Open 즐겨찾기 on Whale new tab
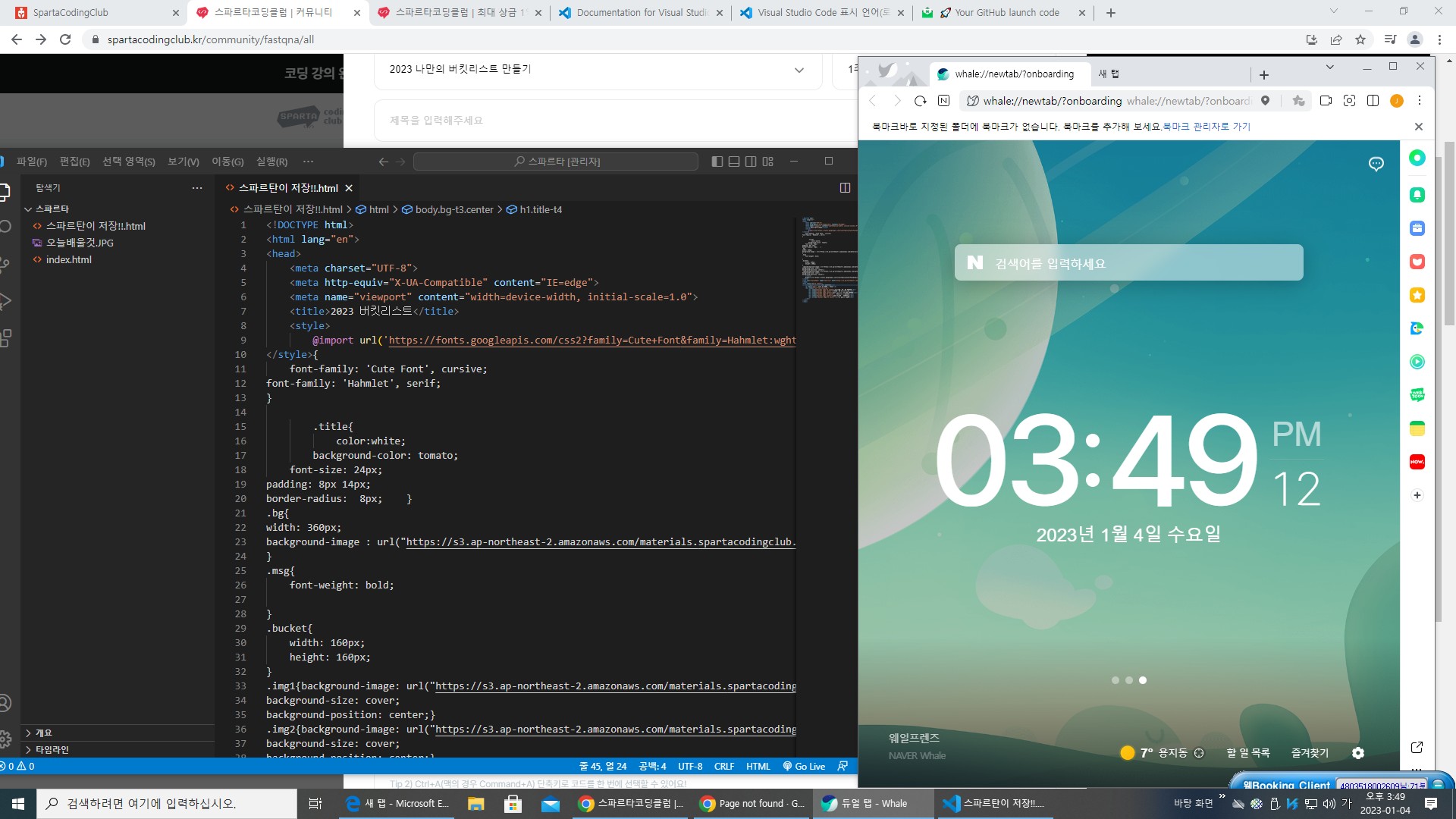1456x819 pixels. point(1310,753)
